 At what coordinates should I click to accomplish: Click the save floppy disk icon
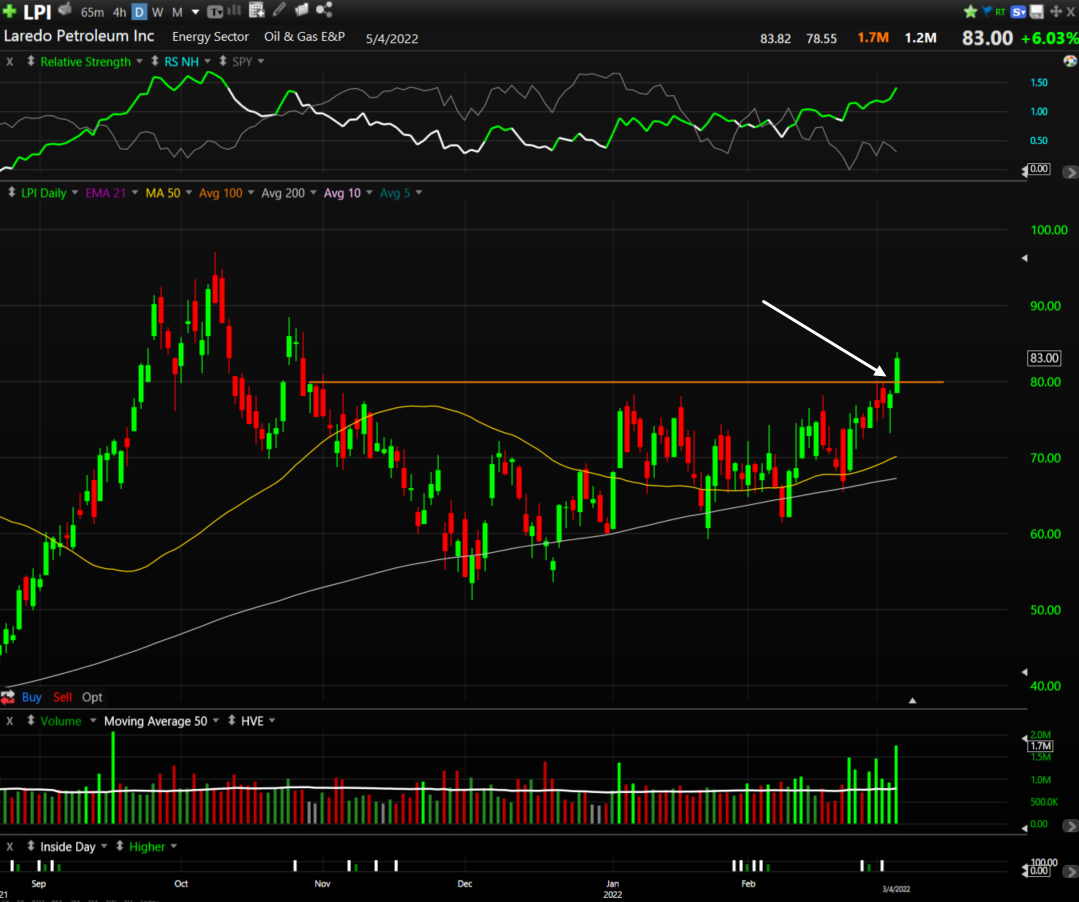coord(1036,11)
